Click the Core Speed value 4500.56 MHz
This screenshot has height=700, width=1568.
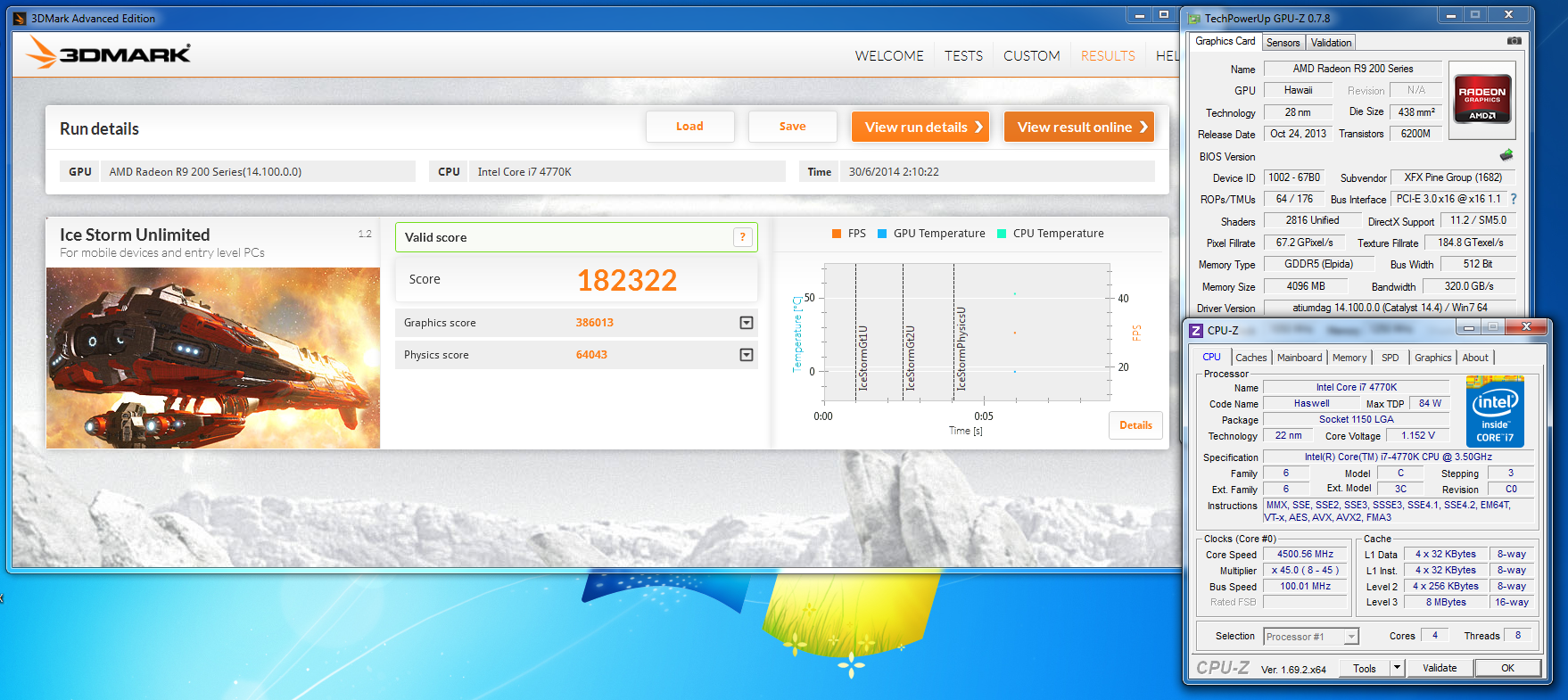(x=1305, y=554)
